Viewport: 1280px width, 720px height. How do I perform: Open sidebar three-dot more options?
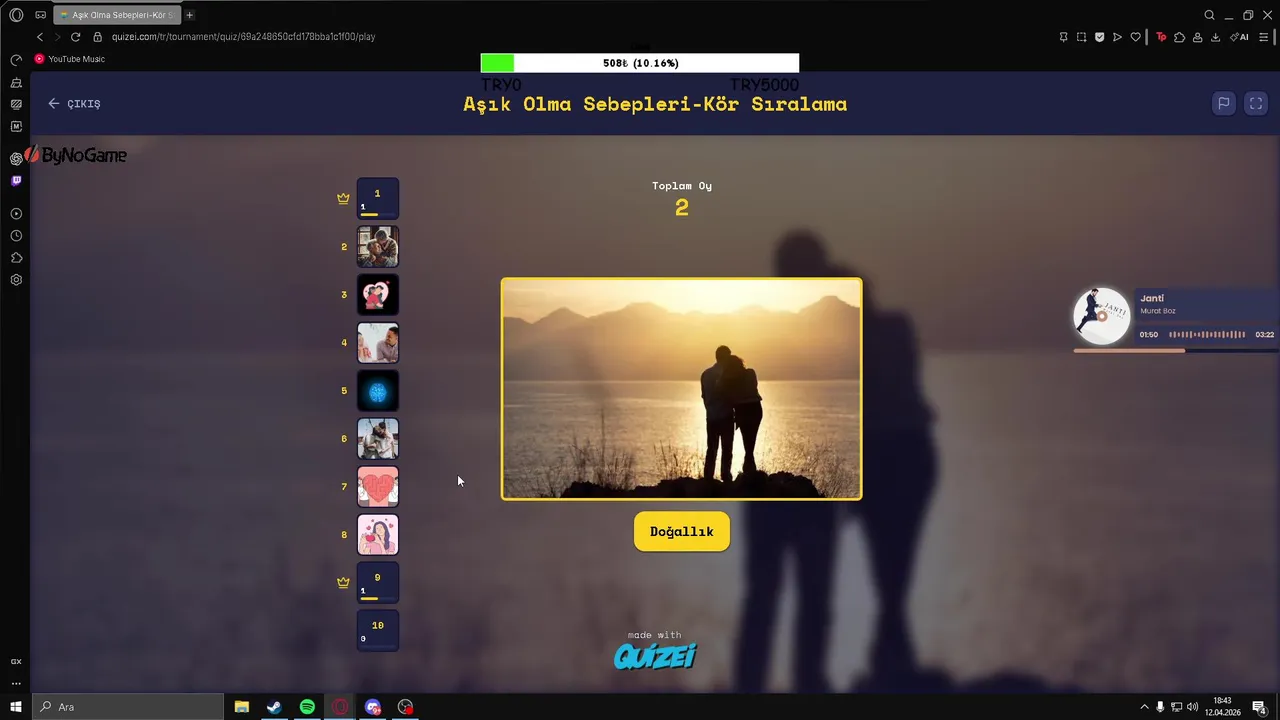[16, 684]
